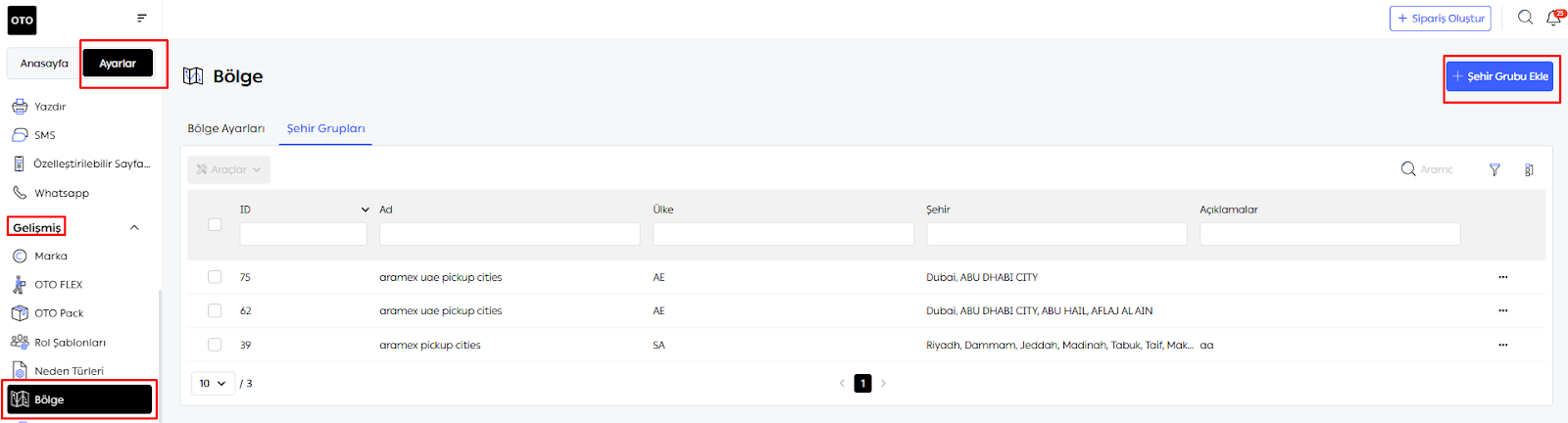Focus the Ülke filter input field
This screenshot has width=1568, height=423.
(x=783, y=234)
